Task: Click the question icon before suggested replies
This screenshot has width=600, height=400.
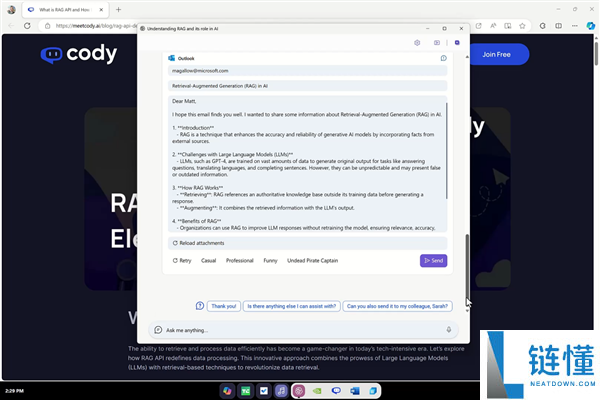Action: click(200, 306)
